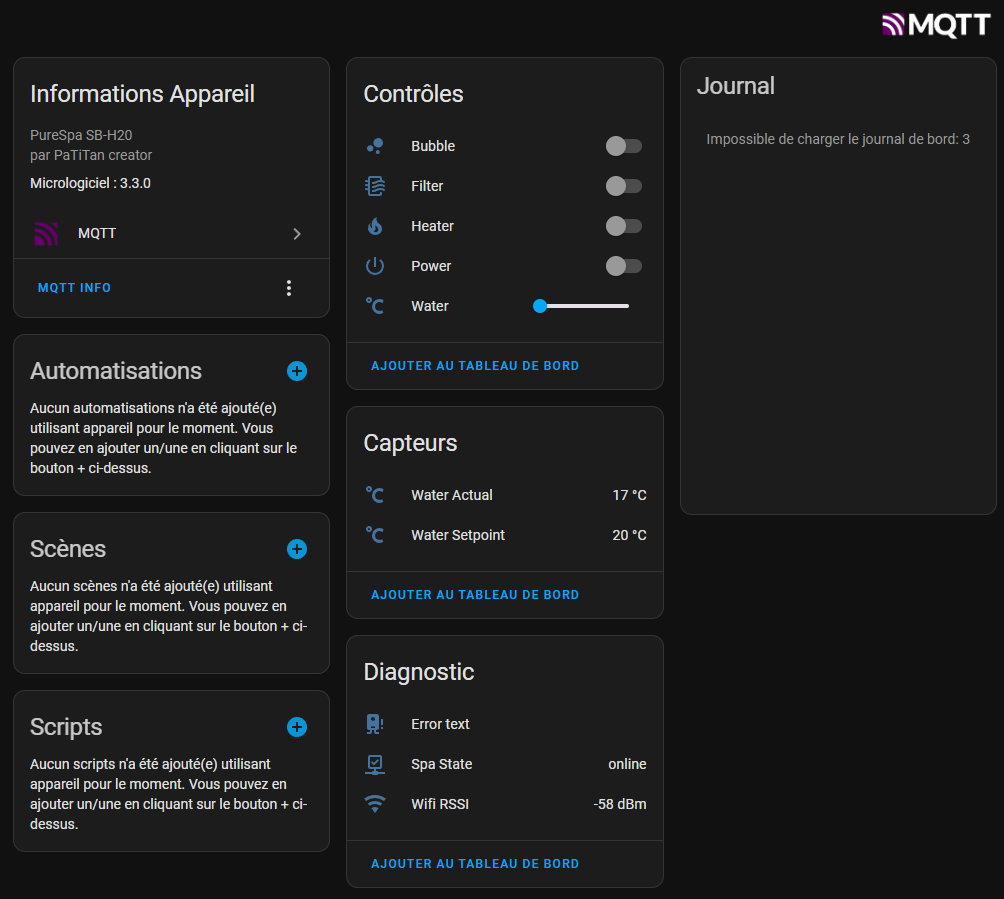Click the Heater flame icon
Screen dimensions: 1004x899
(375, 226)
